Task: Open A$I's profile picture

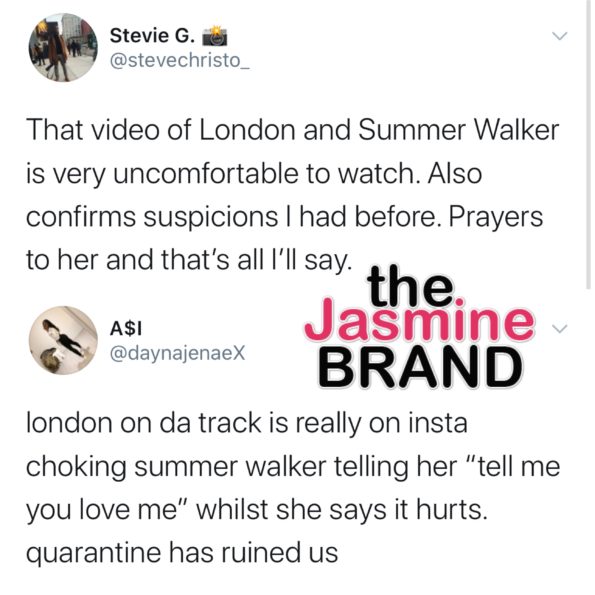Action: tap(63, 340)
